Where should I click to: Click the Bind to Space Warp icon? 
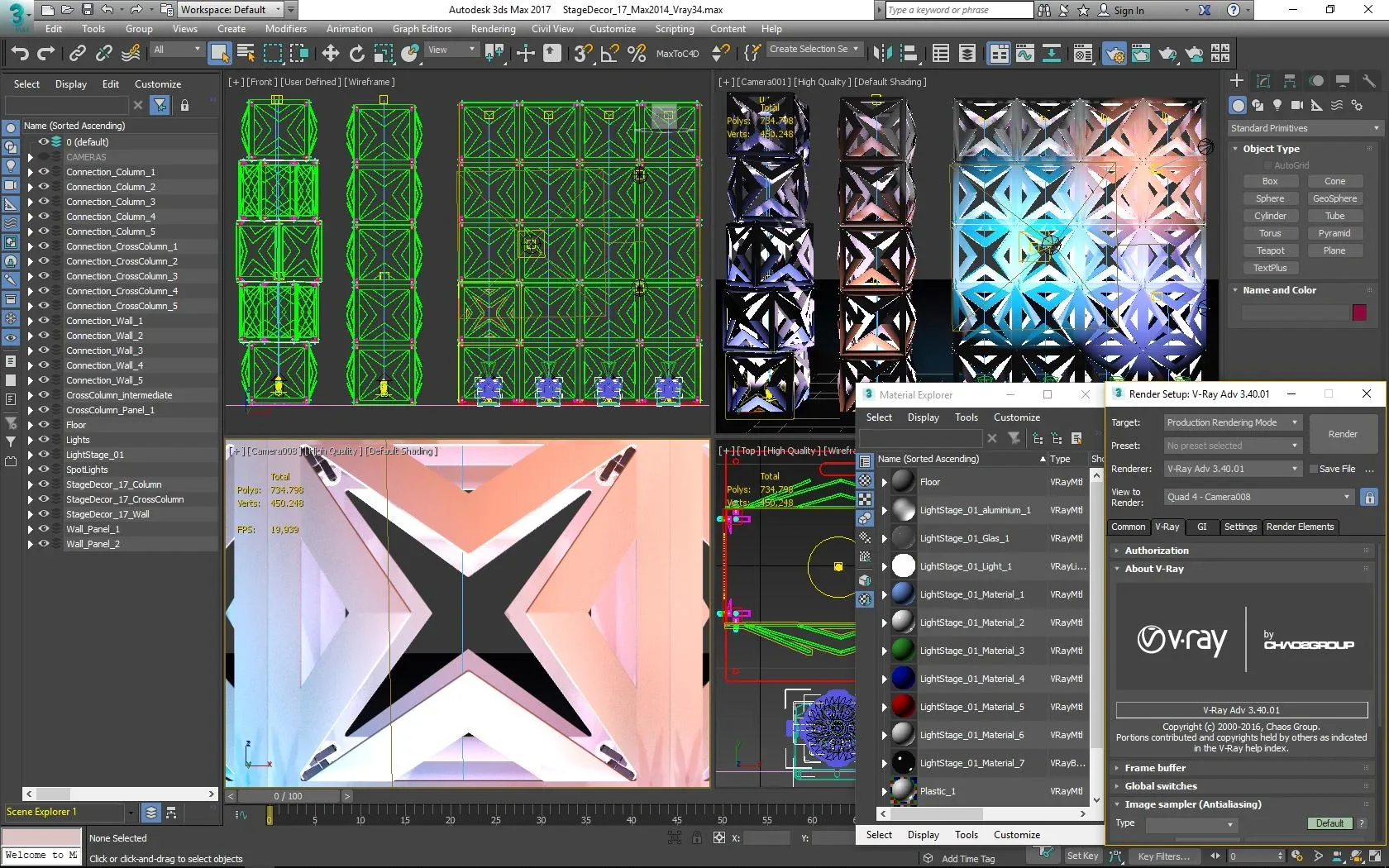131,54
